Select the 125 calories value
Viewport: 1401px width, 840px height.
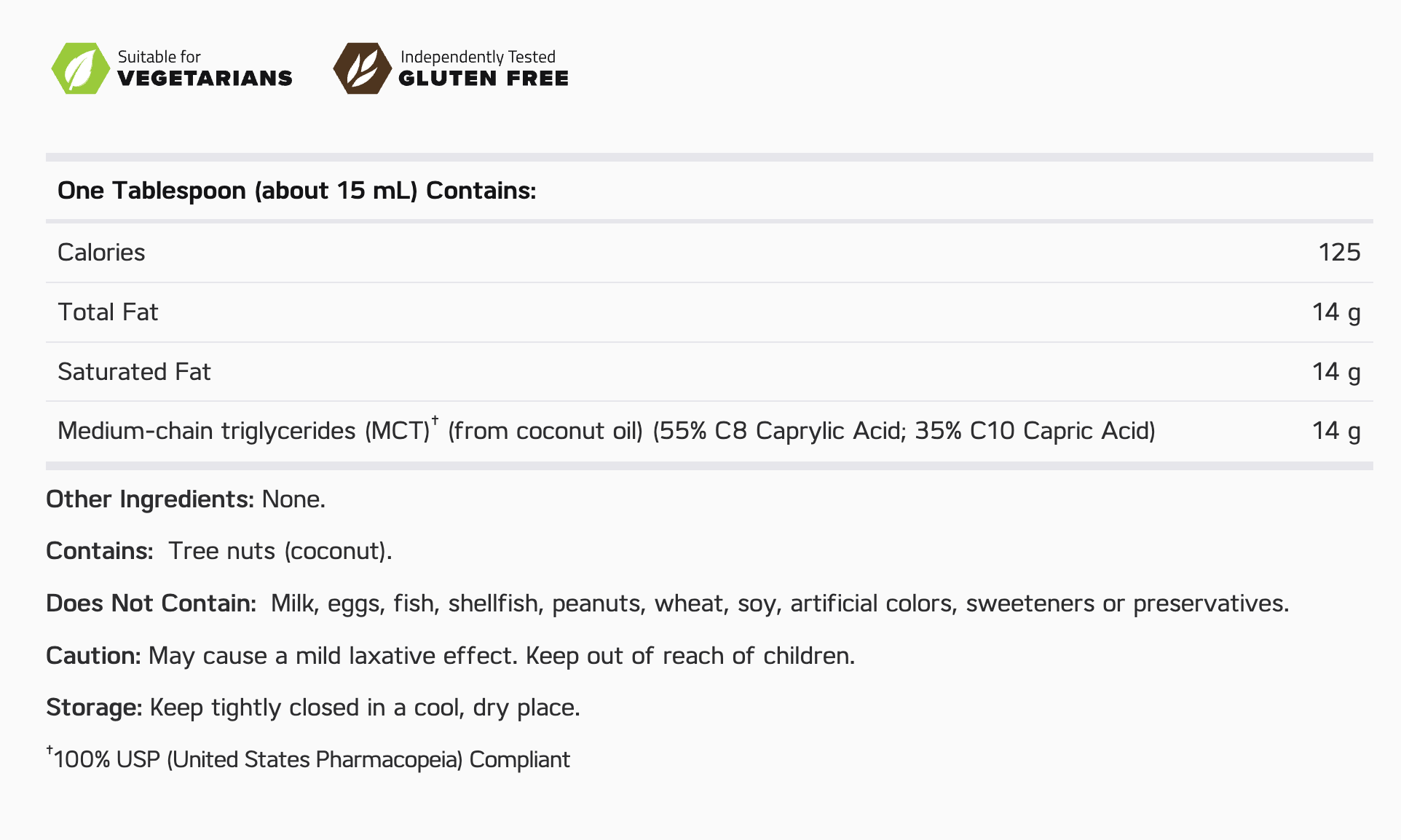pos(1339,253)
